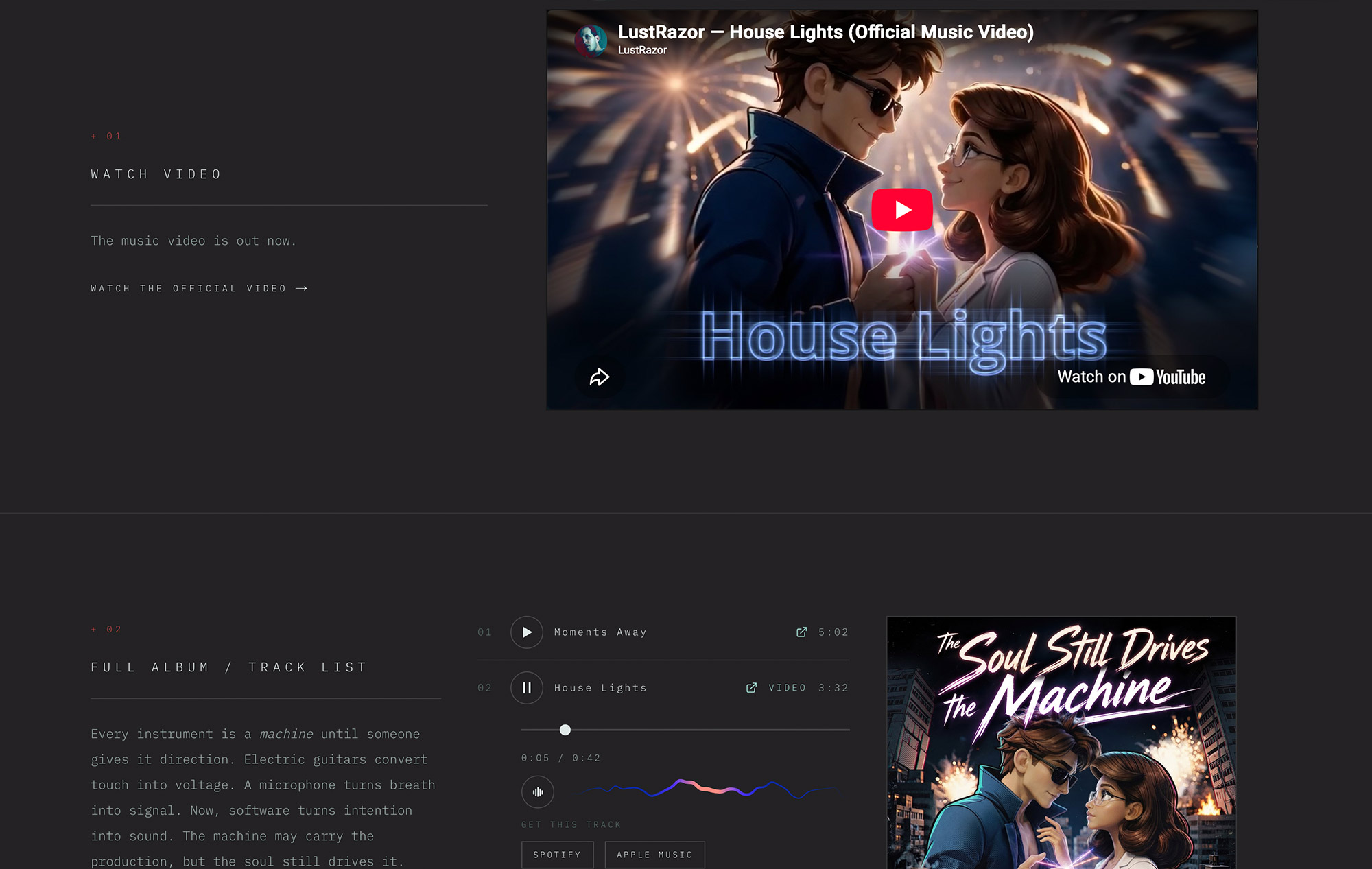Screen dimensions: 1372x869
Task: Play the Moments Away track
Action: 527,632
